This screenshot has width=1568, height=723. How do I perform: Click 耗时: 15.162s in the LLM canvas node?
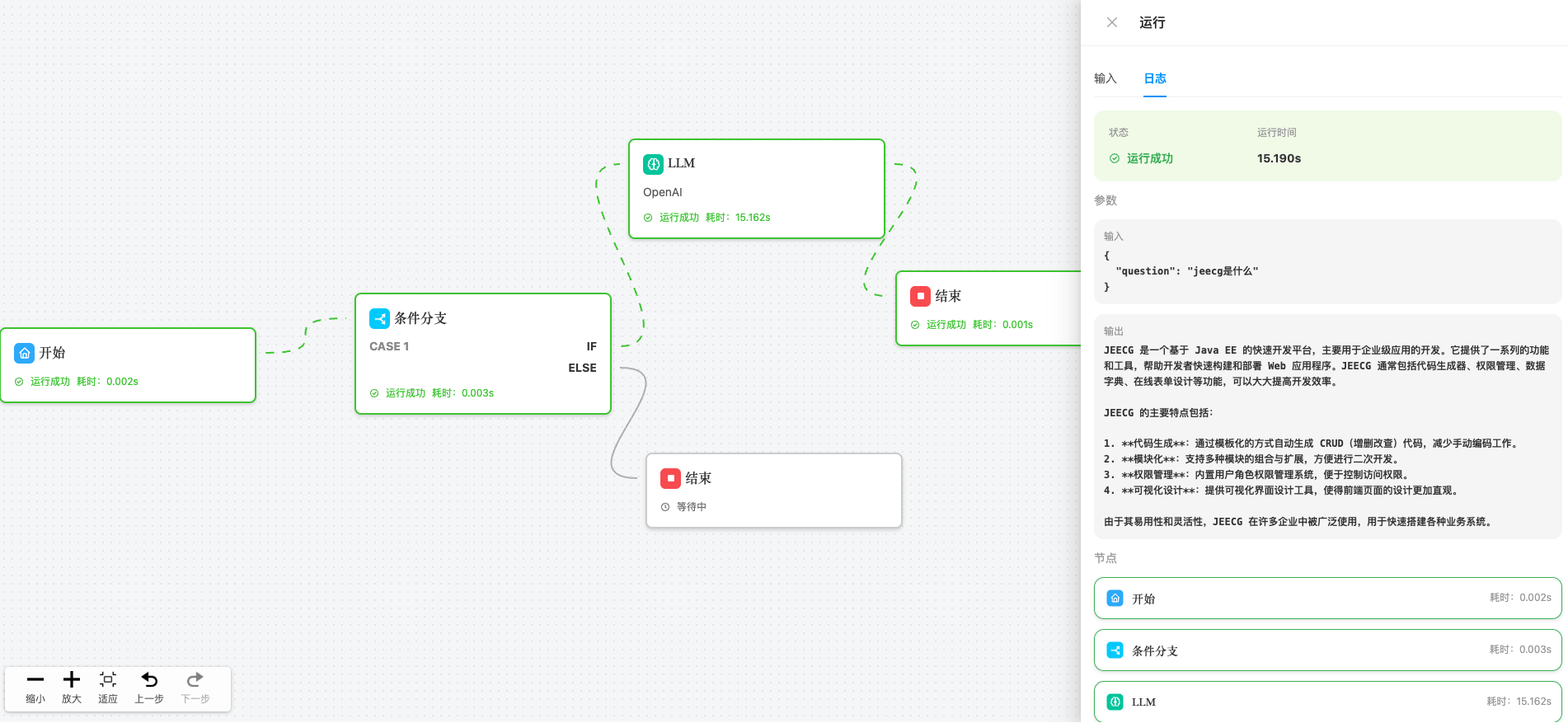738,218
